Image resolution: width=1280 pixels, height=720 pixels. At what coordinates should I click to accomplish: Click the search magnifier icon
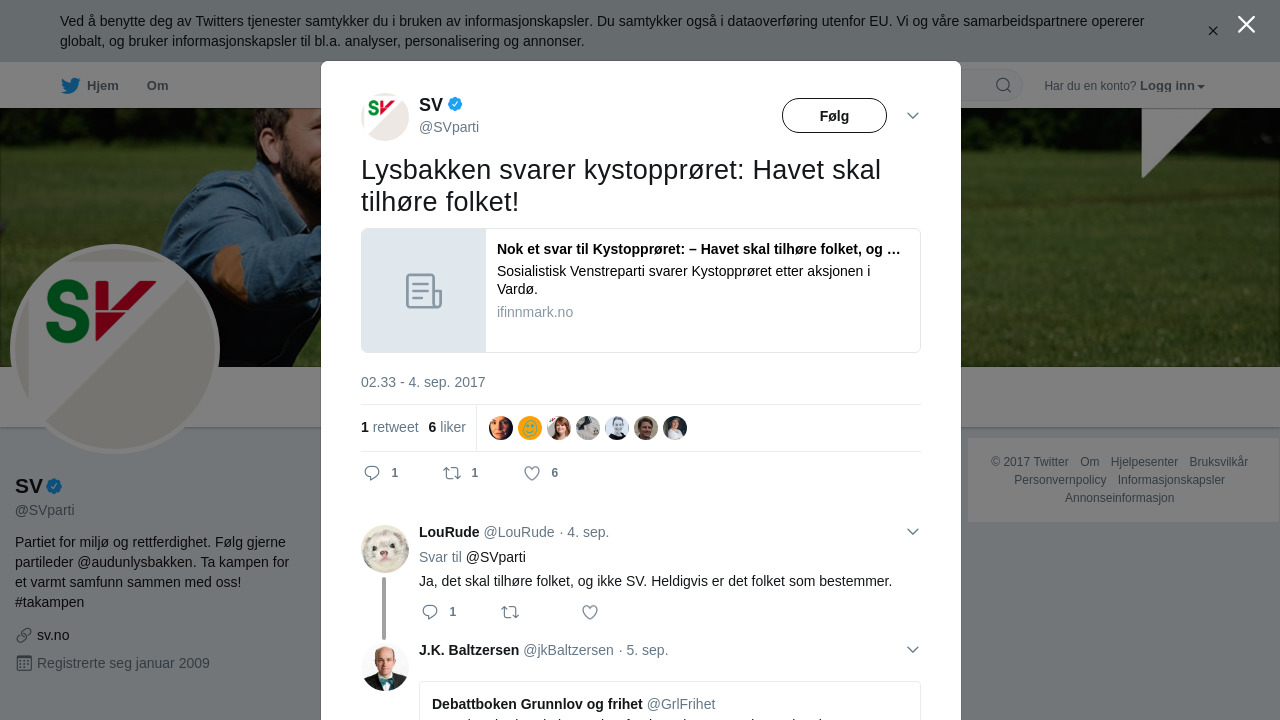point(1003,85)
